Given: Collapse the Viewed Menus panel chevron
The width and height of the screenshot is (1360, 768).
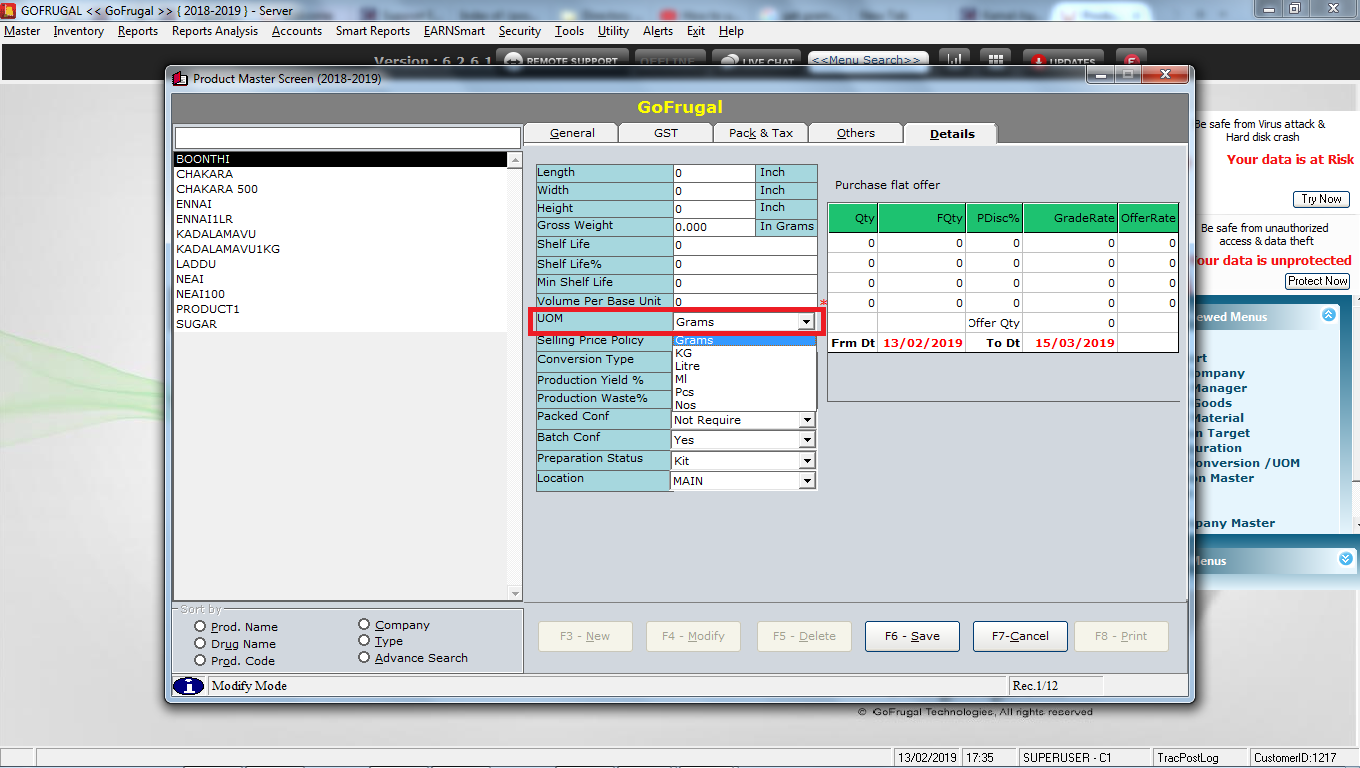Looking at the screenshot, I should coord(1329,315).
